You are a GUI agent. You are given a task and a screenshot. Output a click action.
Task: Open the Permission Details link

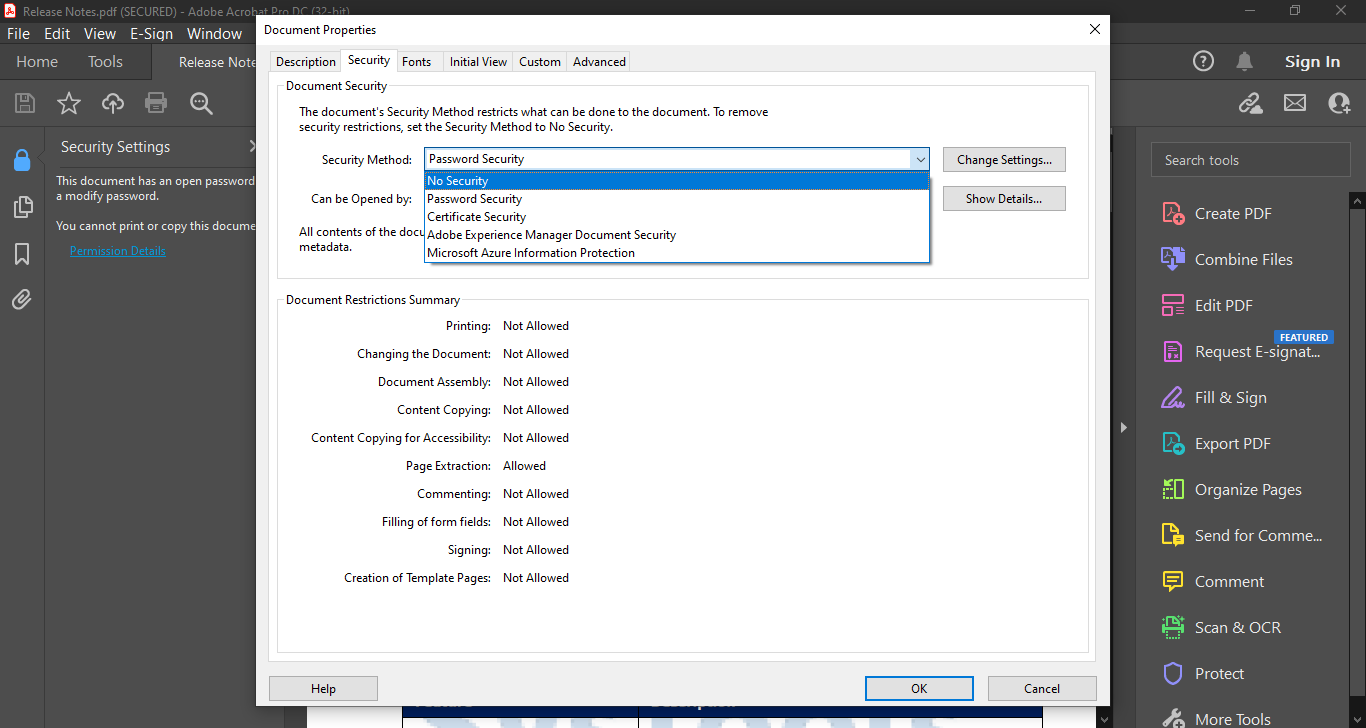pyautogui.click(x=118, y=251)
